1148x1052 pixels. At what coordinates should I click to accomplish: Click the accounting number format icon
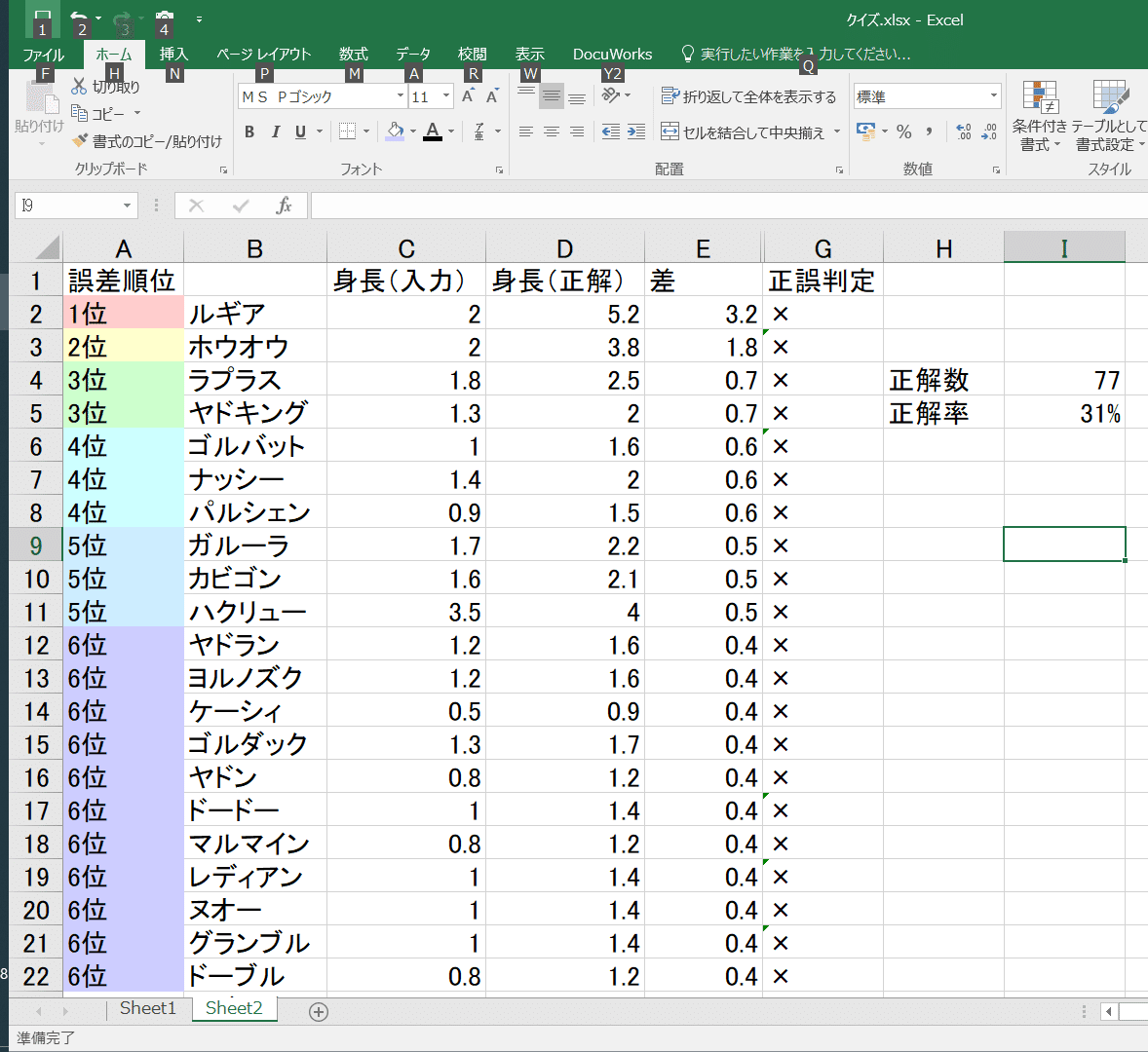pyautogui.click(x=866, y=131)
